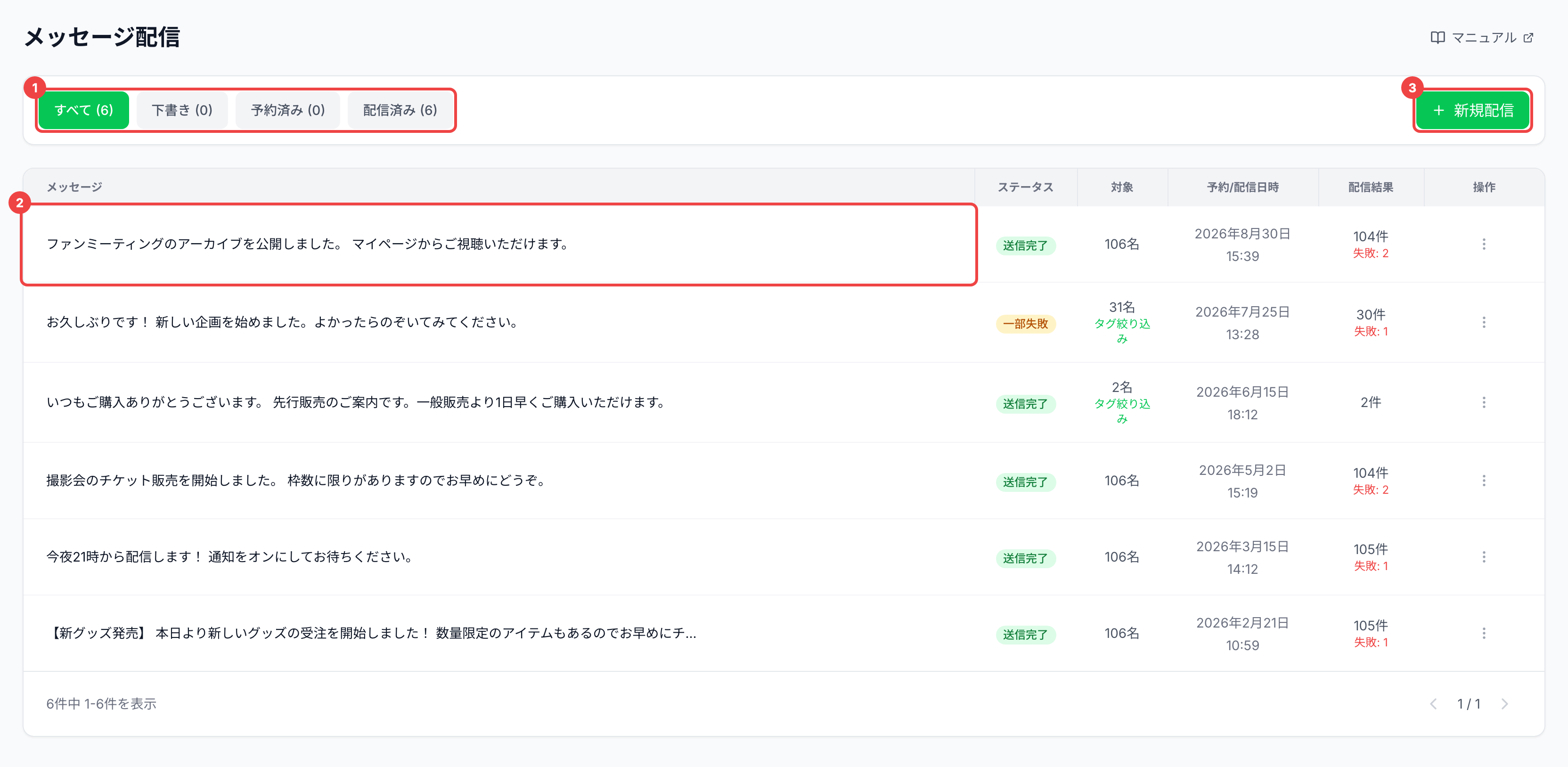Go to previous page with left chevron
1568x767 pixels.
(1433, 704)
